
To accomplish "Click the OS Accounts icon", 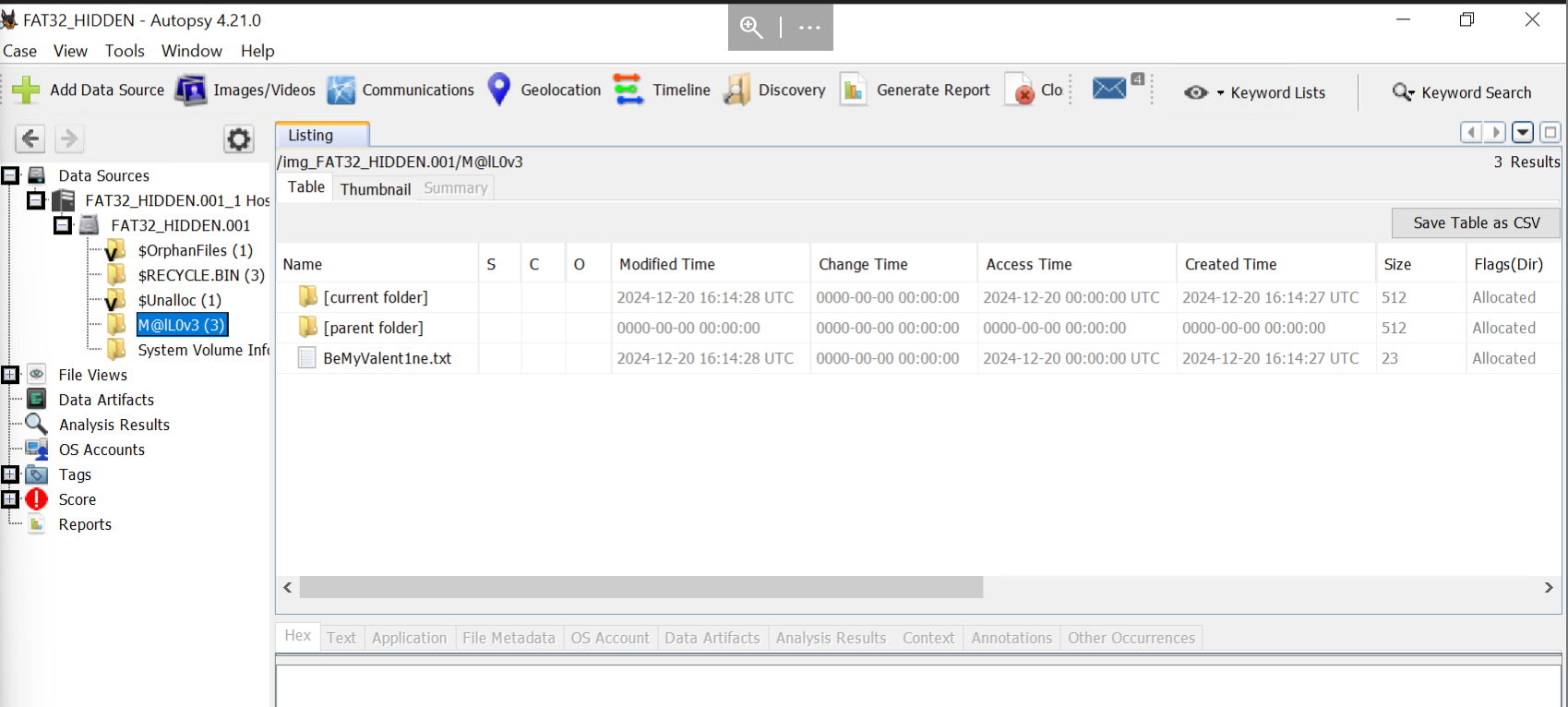I will 37,449.
